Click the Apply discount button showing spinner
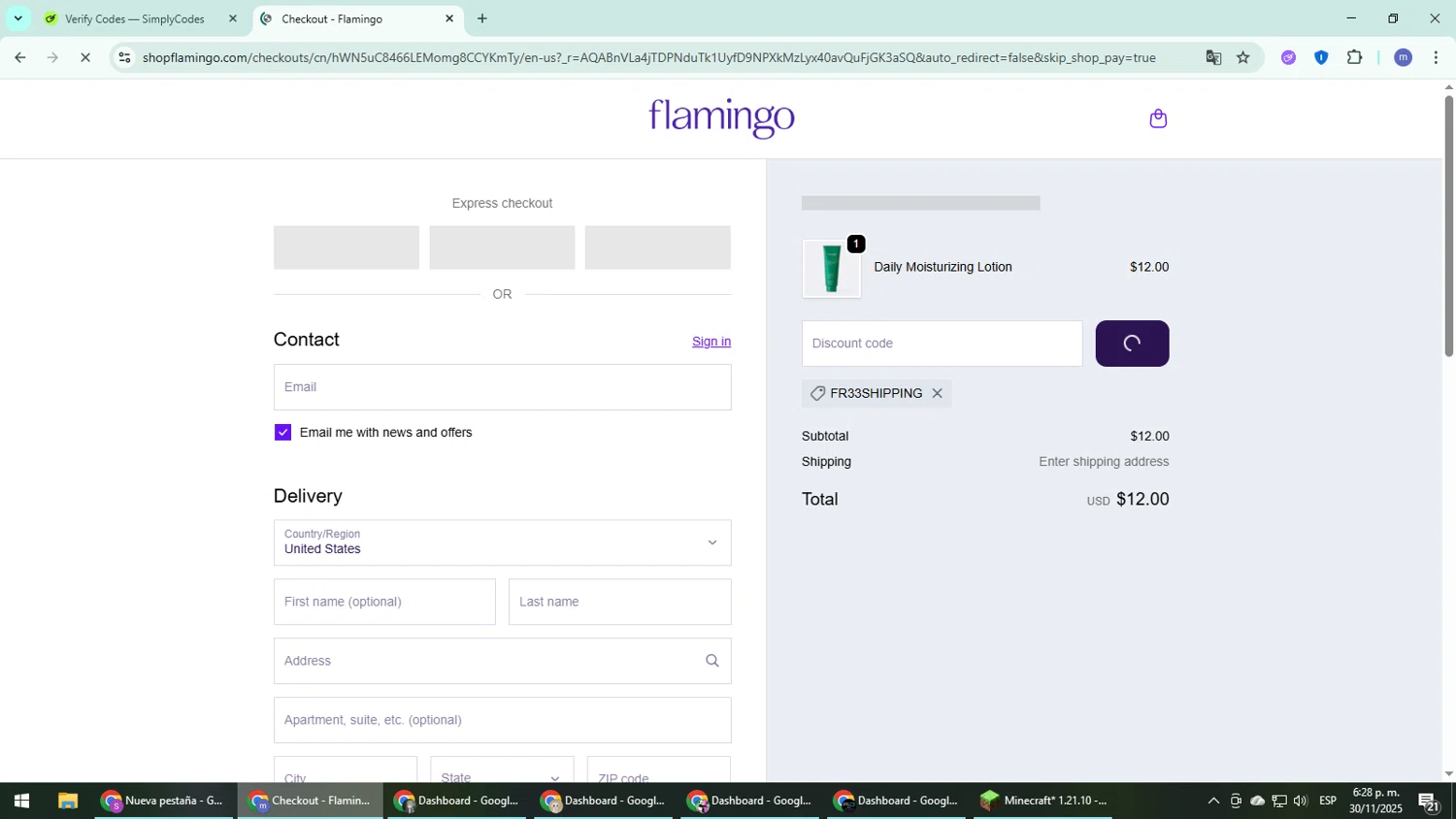Image resolution: width=1456 pixels, height=819 pixels. point(1132,344)
